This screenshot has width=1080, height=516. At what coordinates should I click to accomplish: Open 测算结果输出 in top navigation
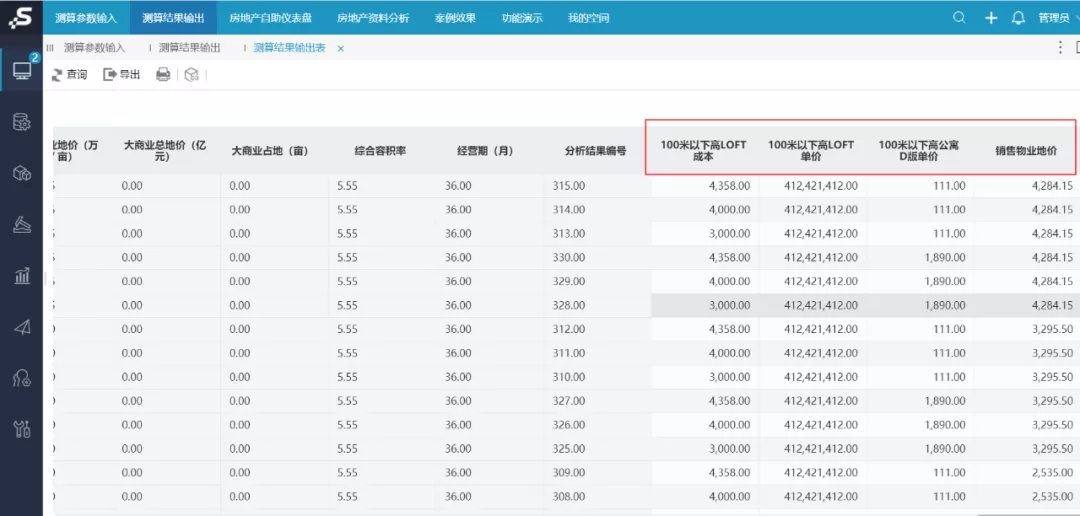pos(173,18)
